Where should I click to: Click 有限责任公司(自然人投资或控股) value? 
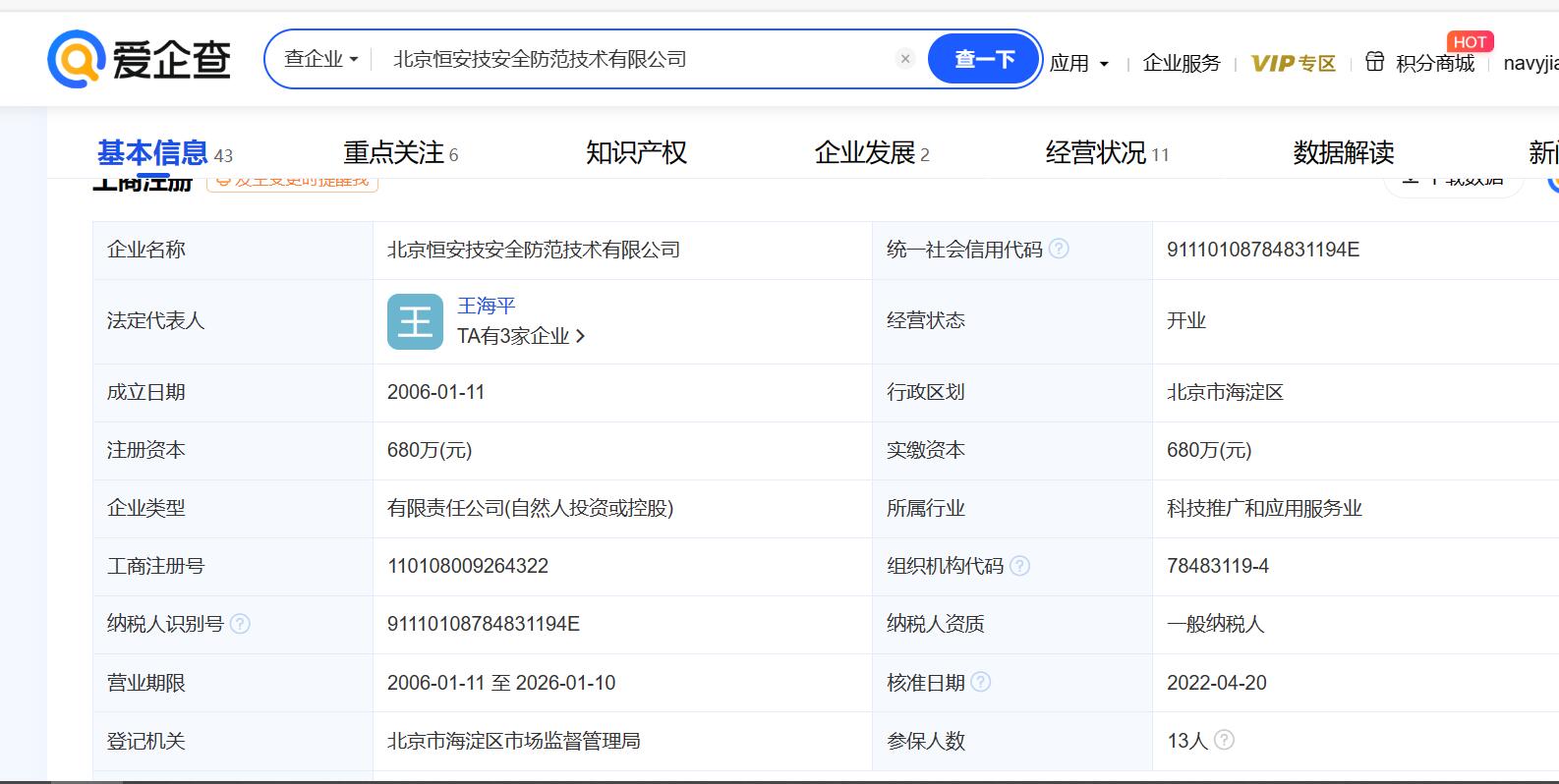[531, 508]
